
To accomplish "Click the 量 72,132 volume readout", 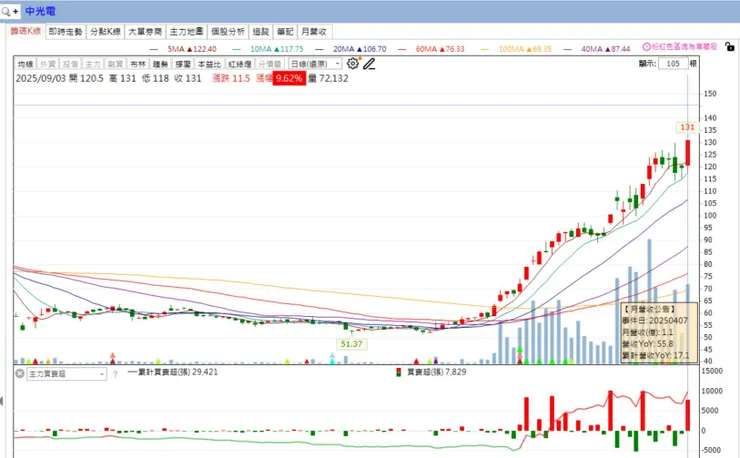I will click(328, 78).
